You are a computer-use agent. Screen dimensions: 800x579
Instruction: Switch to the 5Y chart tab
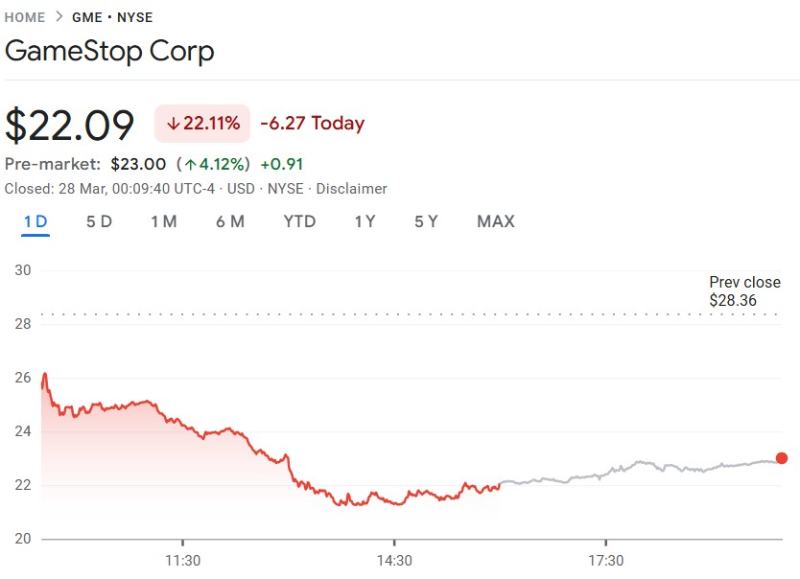[x=426, y=221]
